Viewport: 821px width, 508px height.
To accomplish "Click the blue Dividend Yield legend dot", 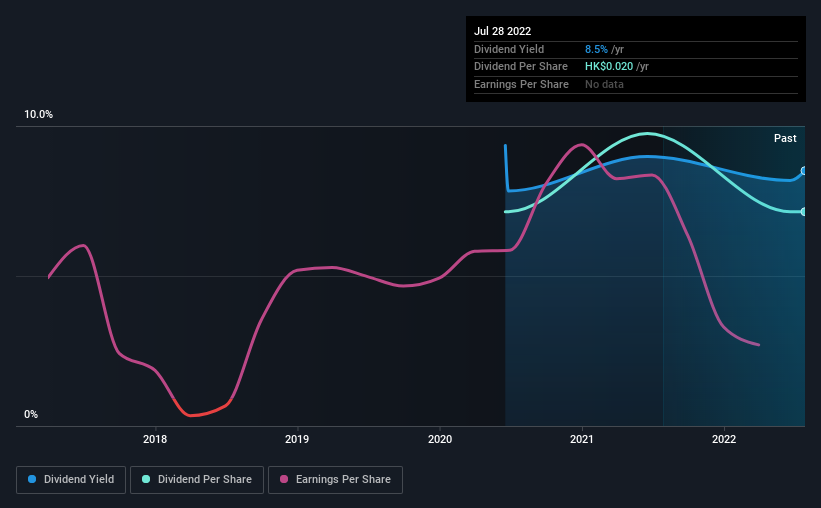I will 32,479.
